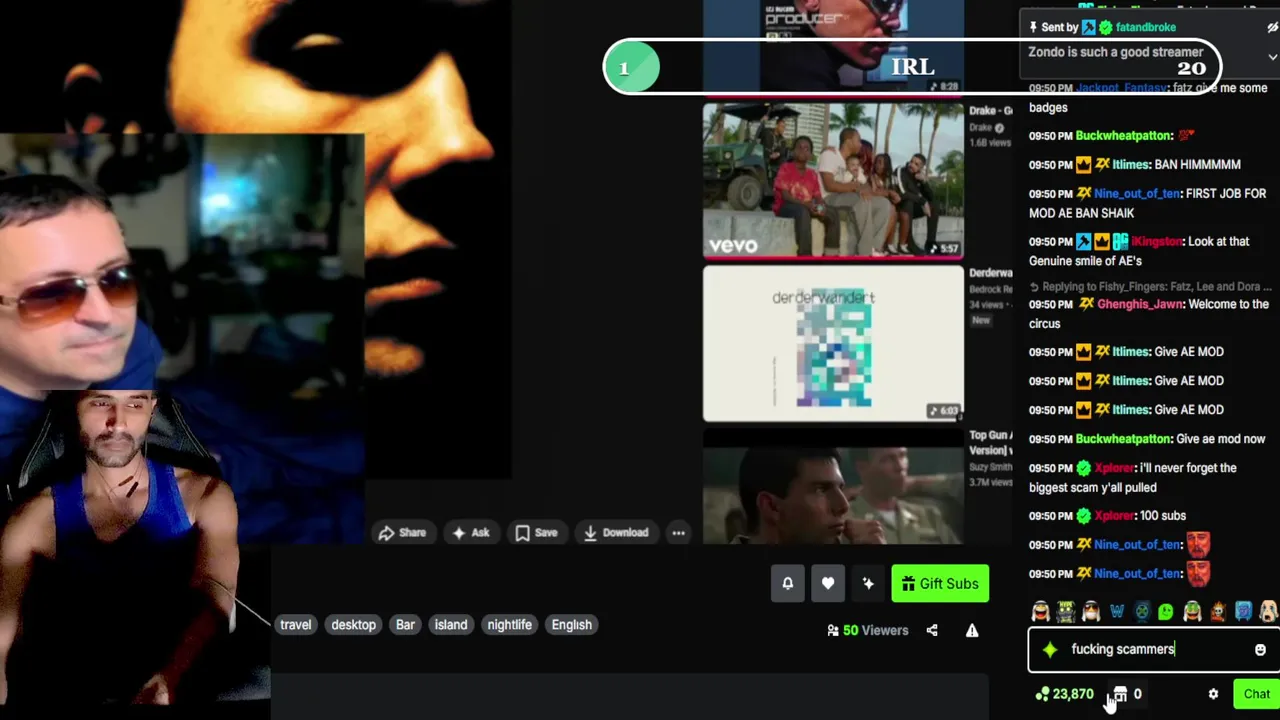The image size is (1280, 720).
Task: Open the three-dot more options menu
Action: pos(678,533)
